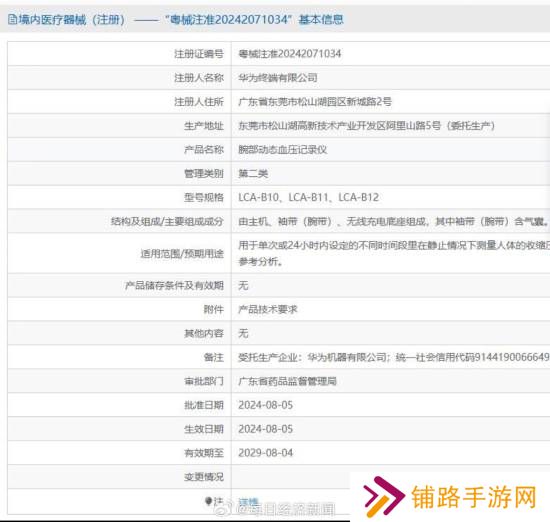Open the 详情 link in bottom row
The image size is (550, 522).
point(248,502)
